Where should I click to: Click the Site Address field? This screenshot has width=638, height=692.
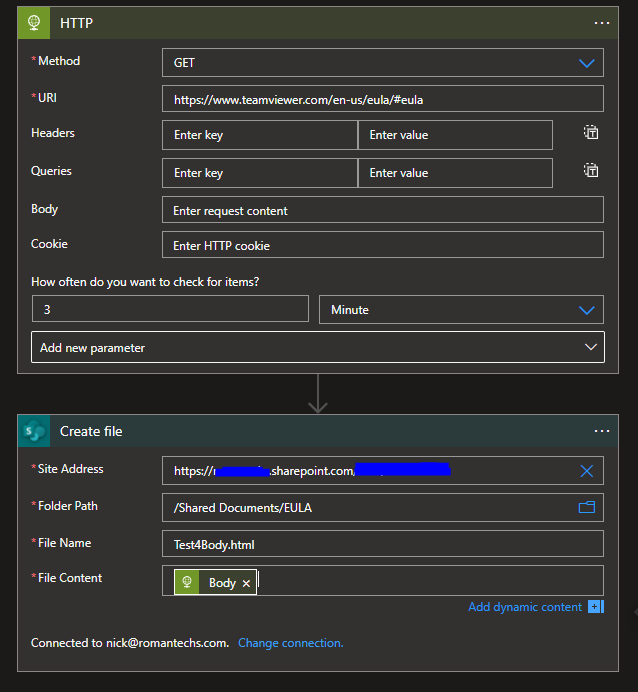tap(383, 470)
